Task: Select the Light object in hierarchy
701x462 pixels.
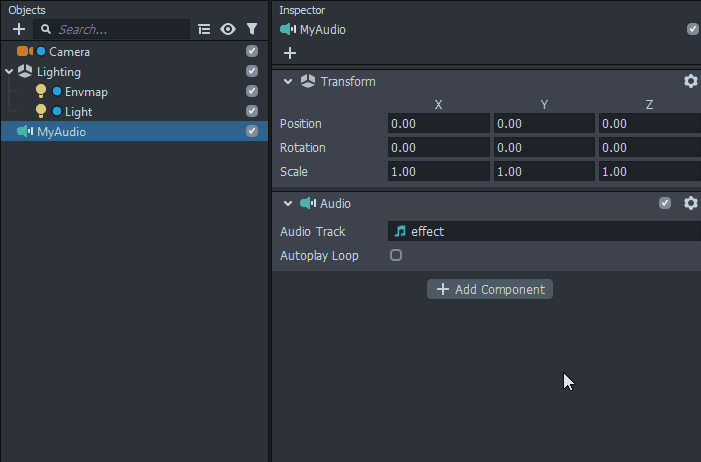Action: click(78, 112)
